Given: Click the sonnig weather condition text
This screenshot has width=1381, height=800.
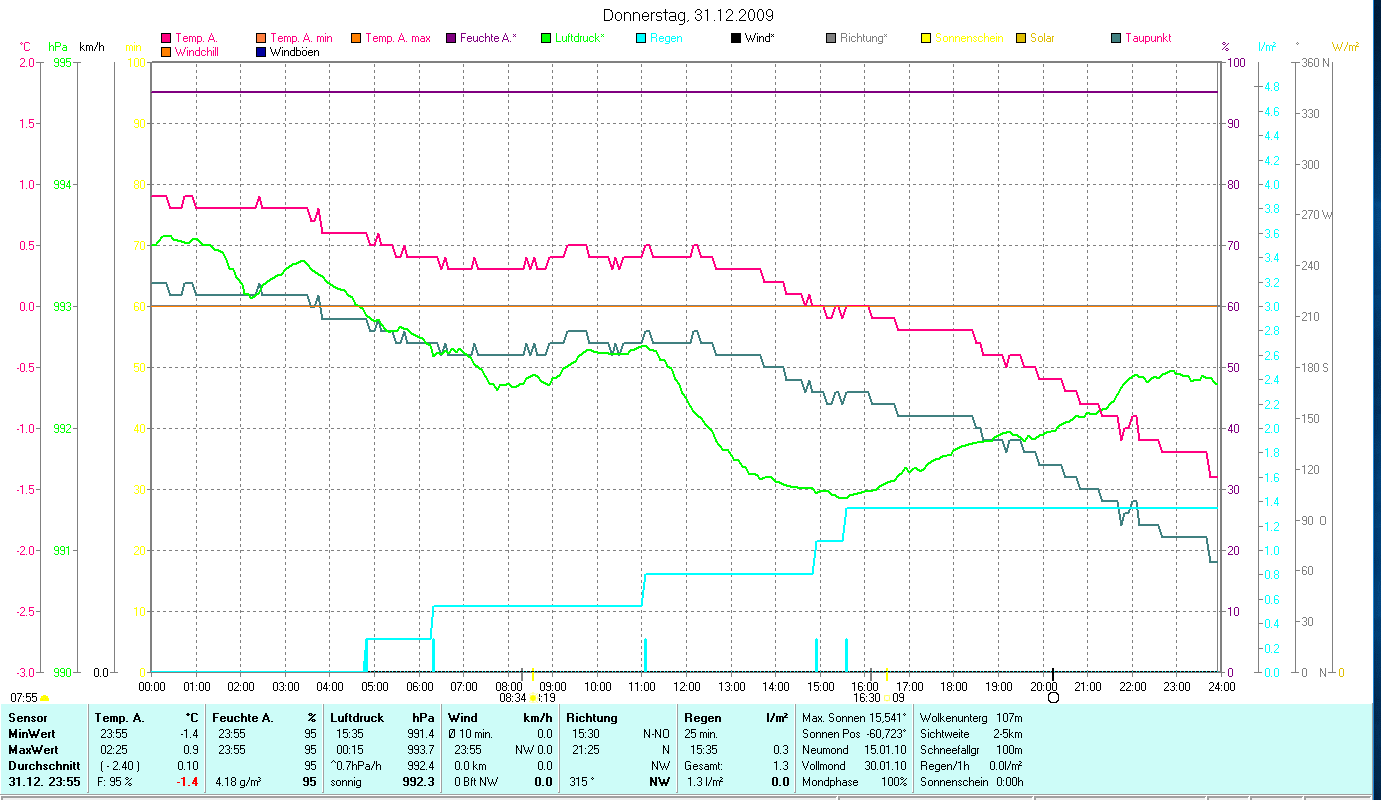Looking at the screenshot, I should (346, 782).
